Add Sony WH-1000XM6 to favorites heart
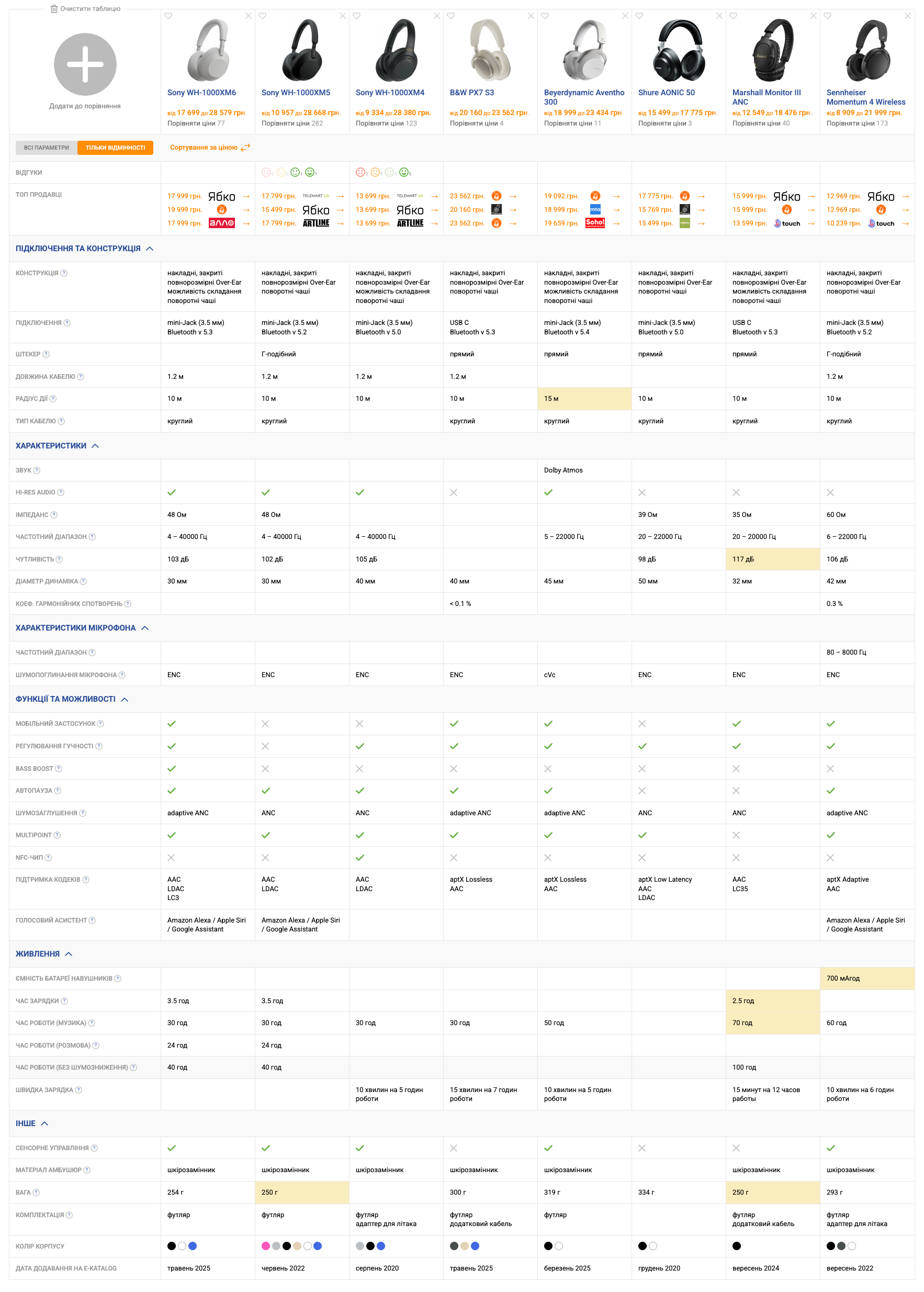Image resolution: width=924 pixels, height=1292 pixels. (x=168, y=16)
